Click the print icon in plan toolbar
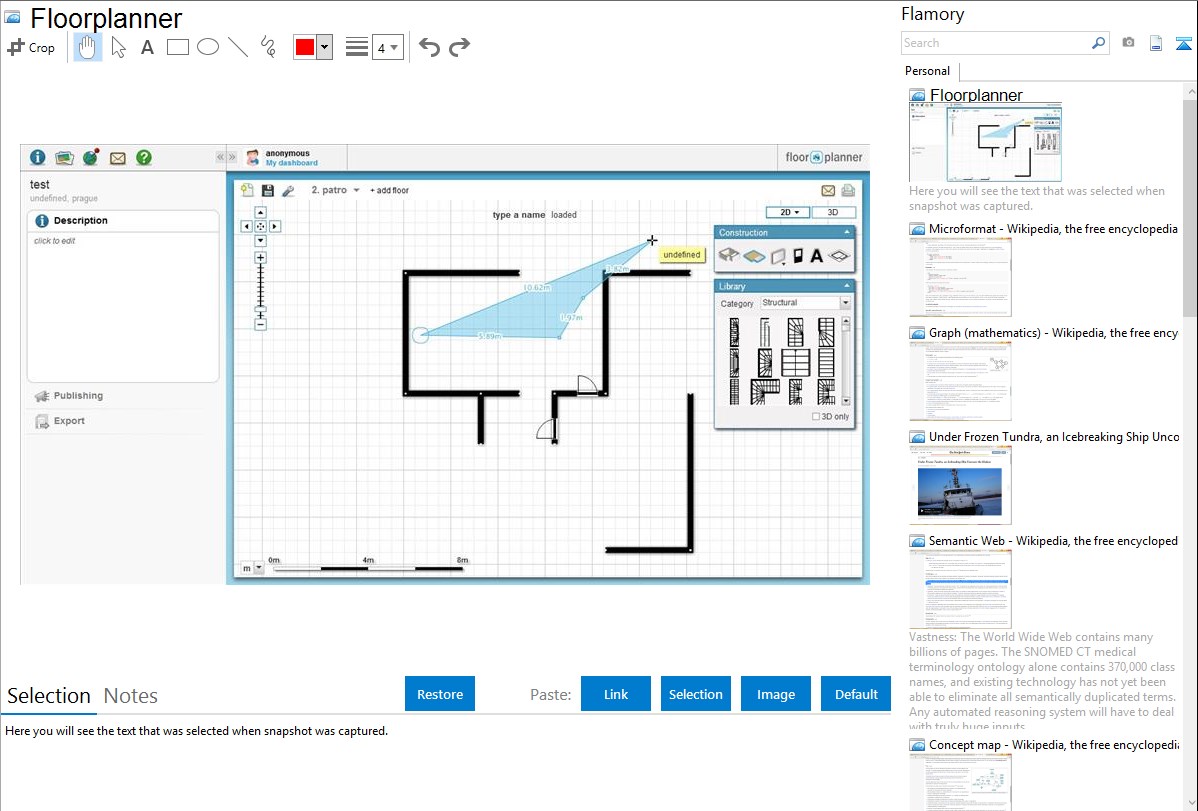This screenshot has width=1198, height=811. coord(848,190)
